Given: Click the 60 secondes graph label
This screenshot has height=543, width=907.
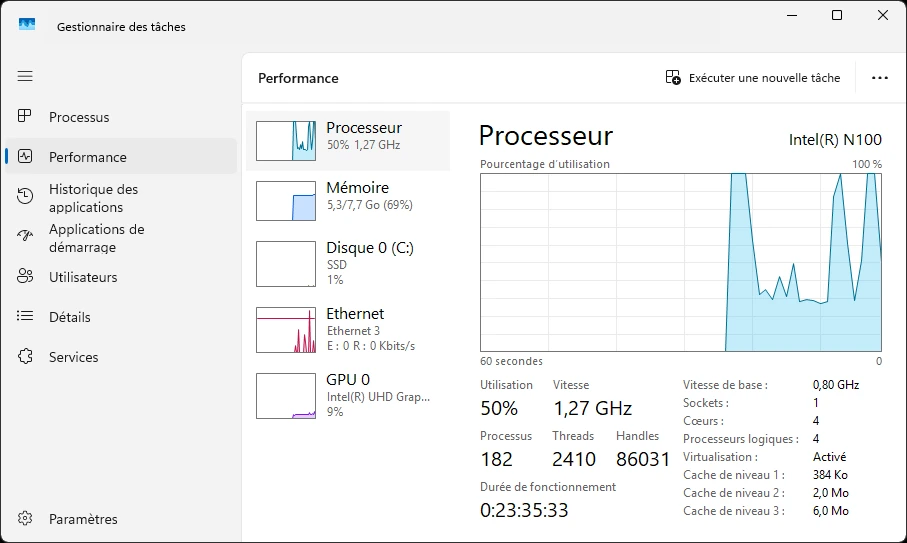Looking at the screenshot, I should tap(511, 361).
